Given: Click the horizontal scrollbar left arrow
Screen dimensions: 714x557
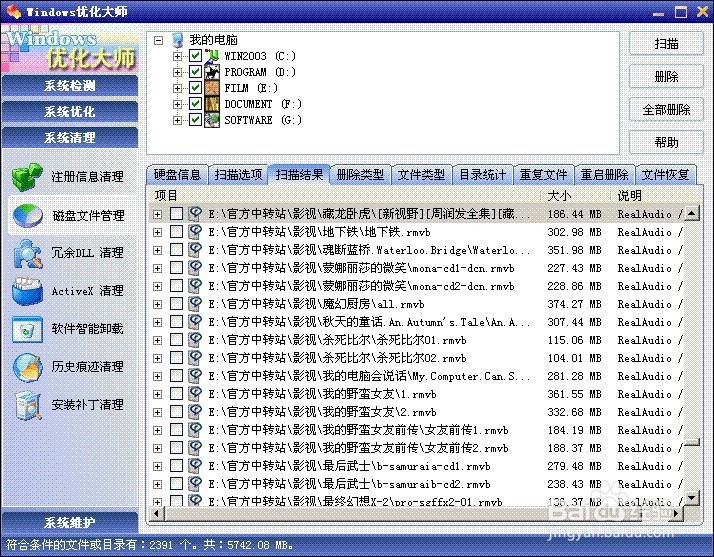Looking at the screenshot, I should [157, 513].
